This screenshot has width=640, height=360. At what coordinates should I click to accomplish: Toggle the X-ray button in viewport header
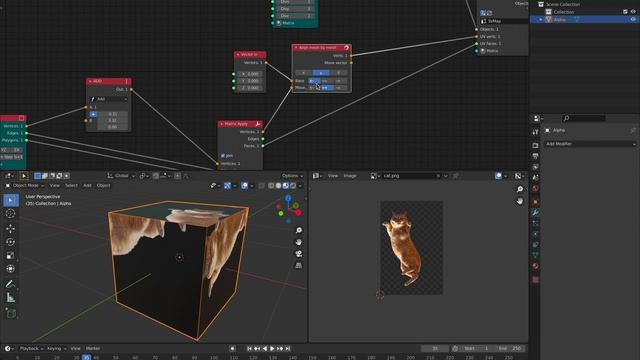coord(262,186)
